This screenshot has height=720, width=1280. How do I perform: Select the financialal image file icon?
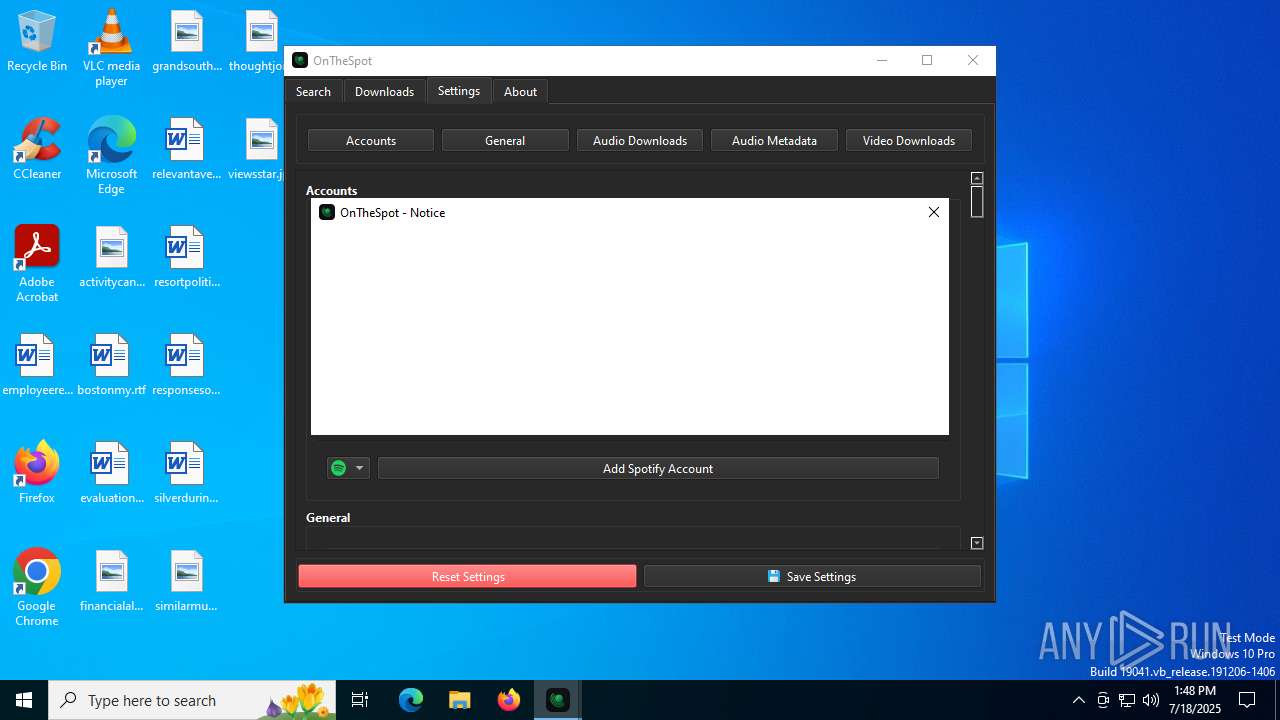click(111, 582)
